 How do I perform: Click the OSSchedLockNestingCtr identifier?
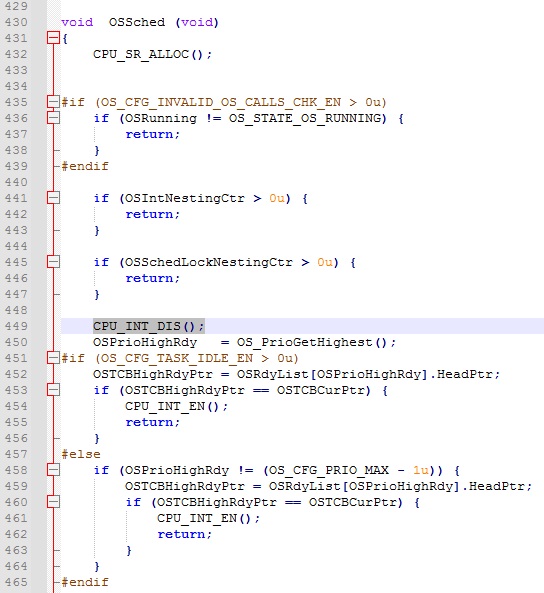[208, 262]
